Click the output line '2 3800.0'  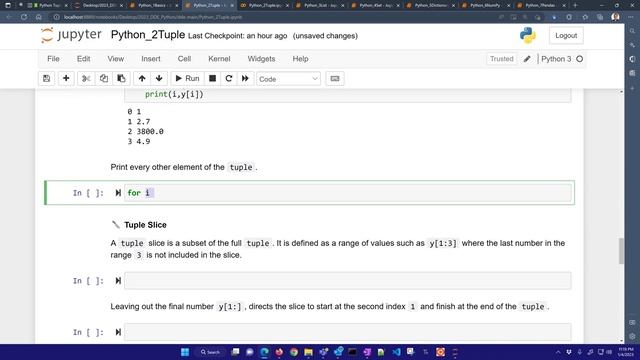coord(145,131)
